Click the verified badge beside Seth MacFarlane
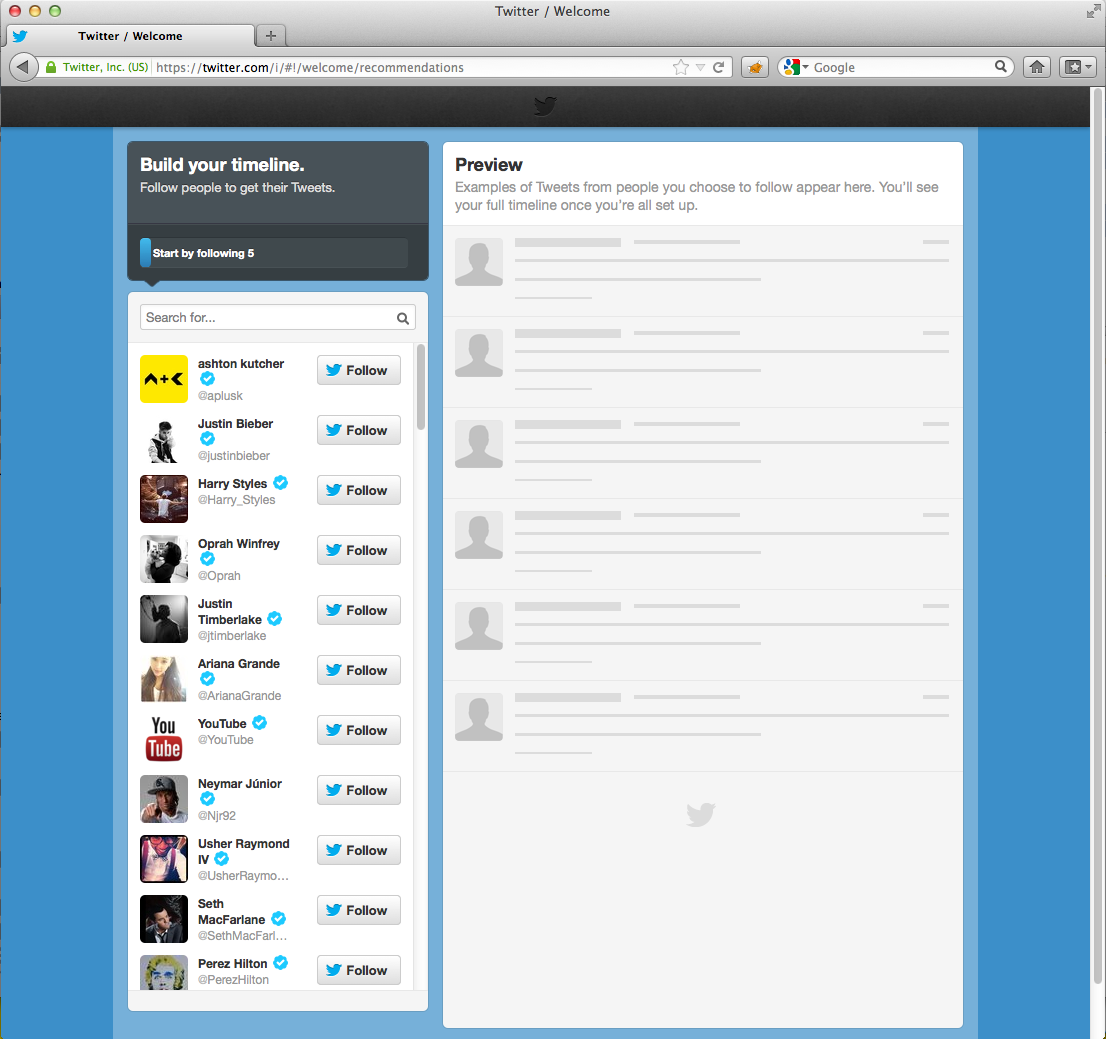Screen dimensions: 1106x1039 coord(279,919)
